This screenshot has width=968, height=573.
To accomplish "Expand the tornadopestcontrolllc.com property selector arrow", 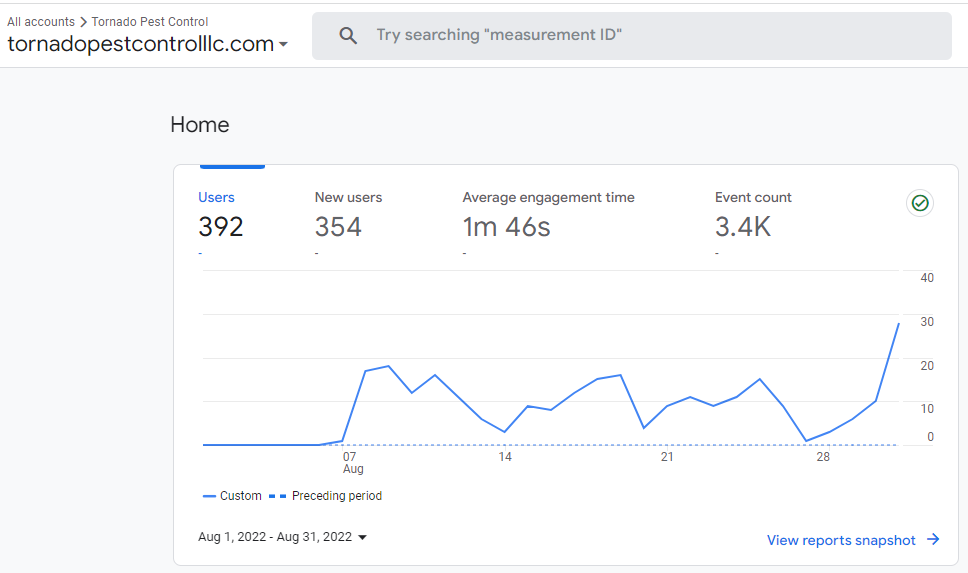I will coord(284,45).
